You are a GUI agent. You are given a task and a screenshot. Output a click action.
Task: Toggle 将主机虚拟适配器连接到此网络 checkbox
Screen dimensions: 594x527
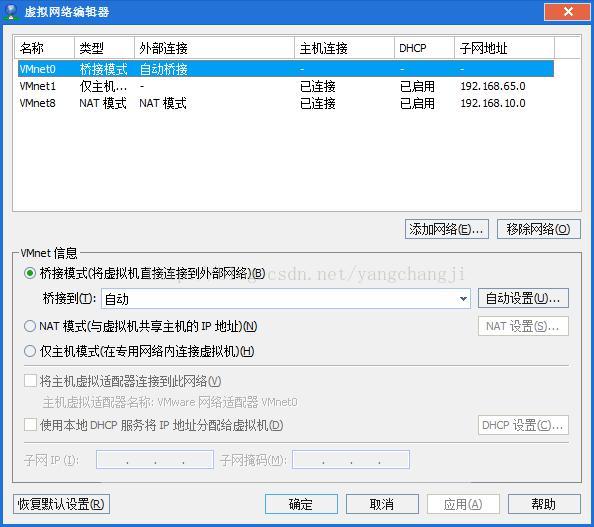click(30, 380)
